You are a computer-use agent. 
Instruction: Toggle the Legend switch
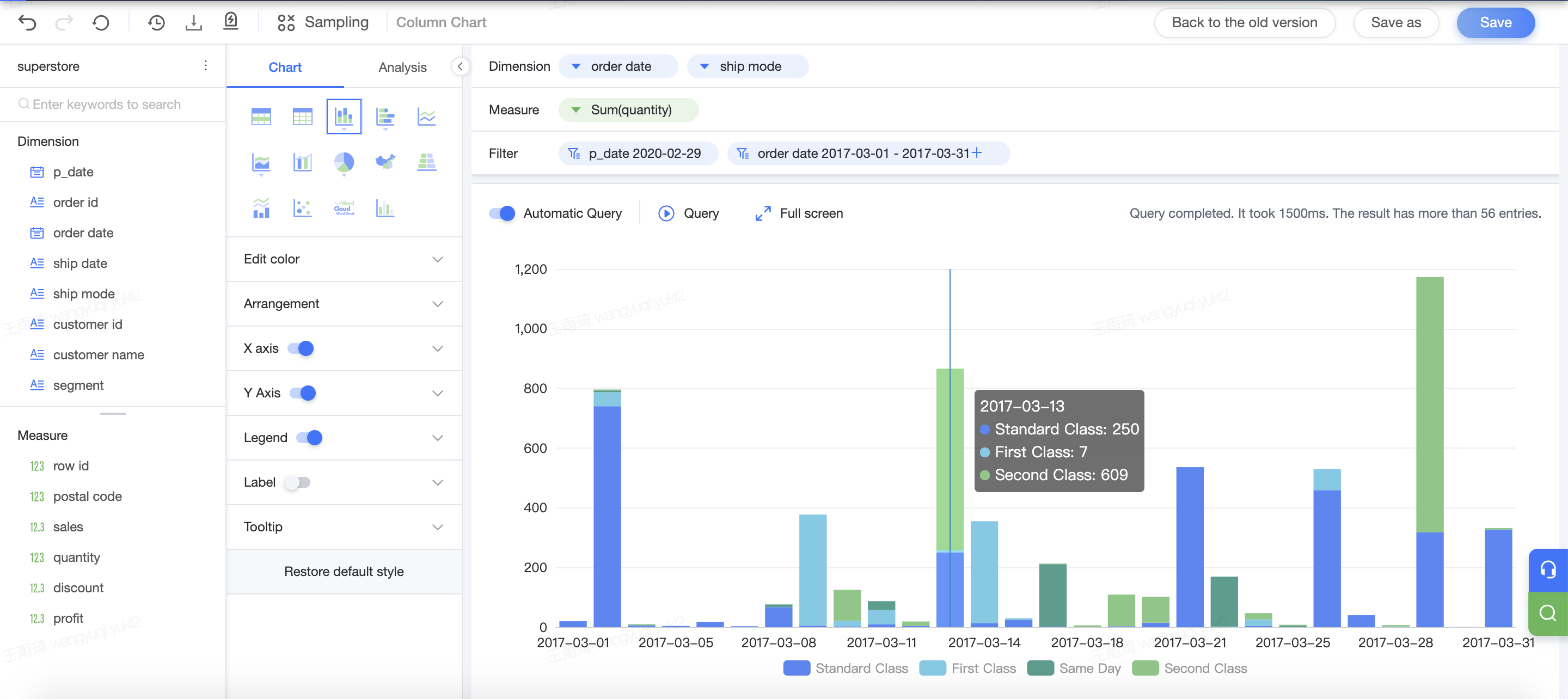pos(309,437)
